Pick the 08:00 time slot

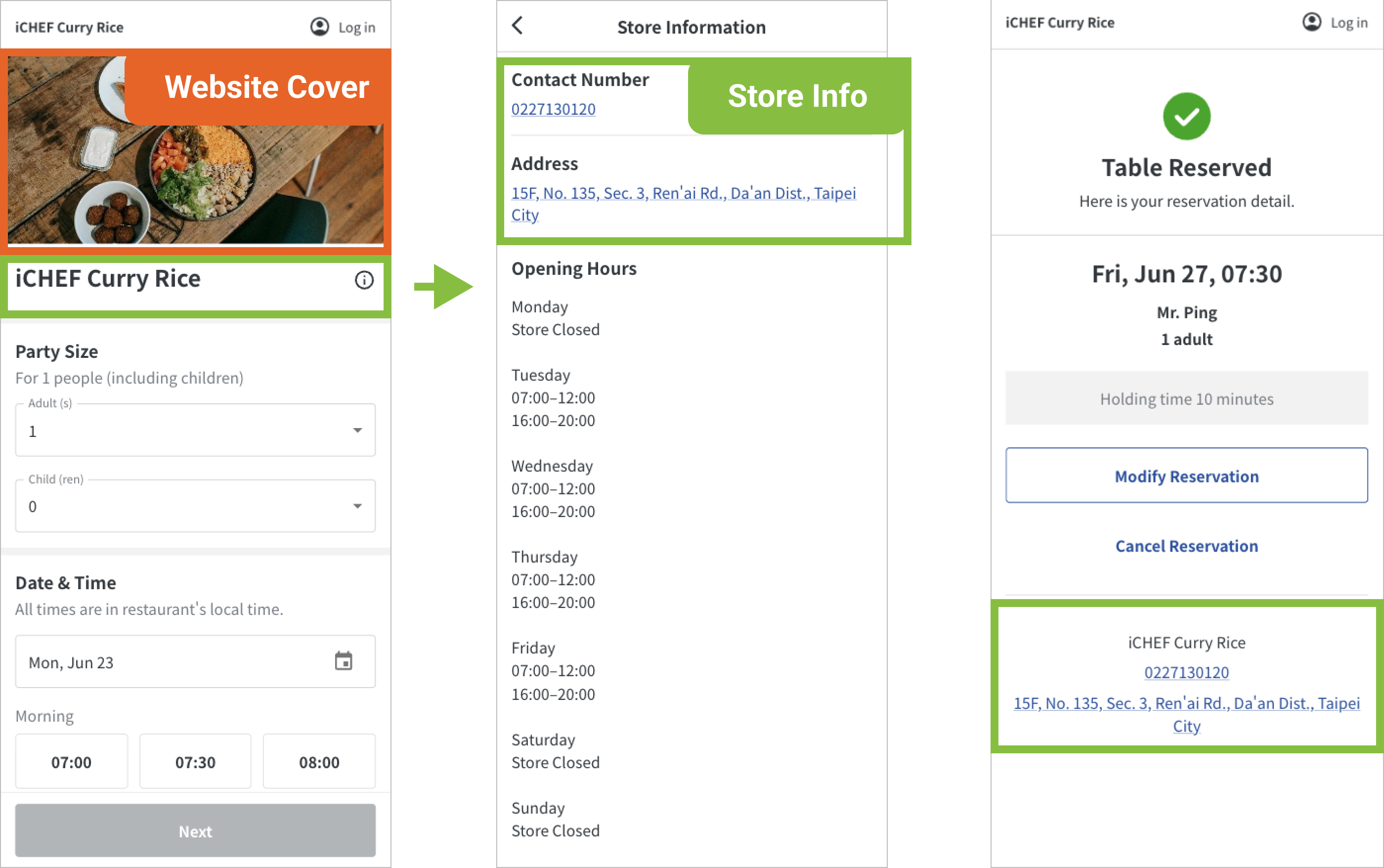point(319,762)
